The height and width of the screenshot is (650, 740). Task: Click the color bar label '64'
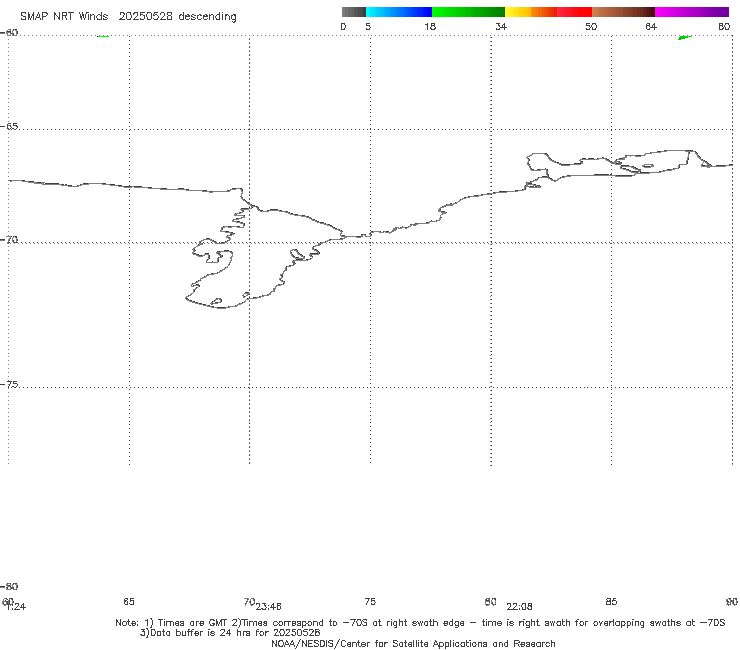651,26
